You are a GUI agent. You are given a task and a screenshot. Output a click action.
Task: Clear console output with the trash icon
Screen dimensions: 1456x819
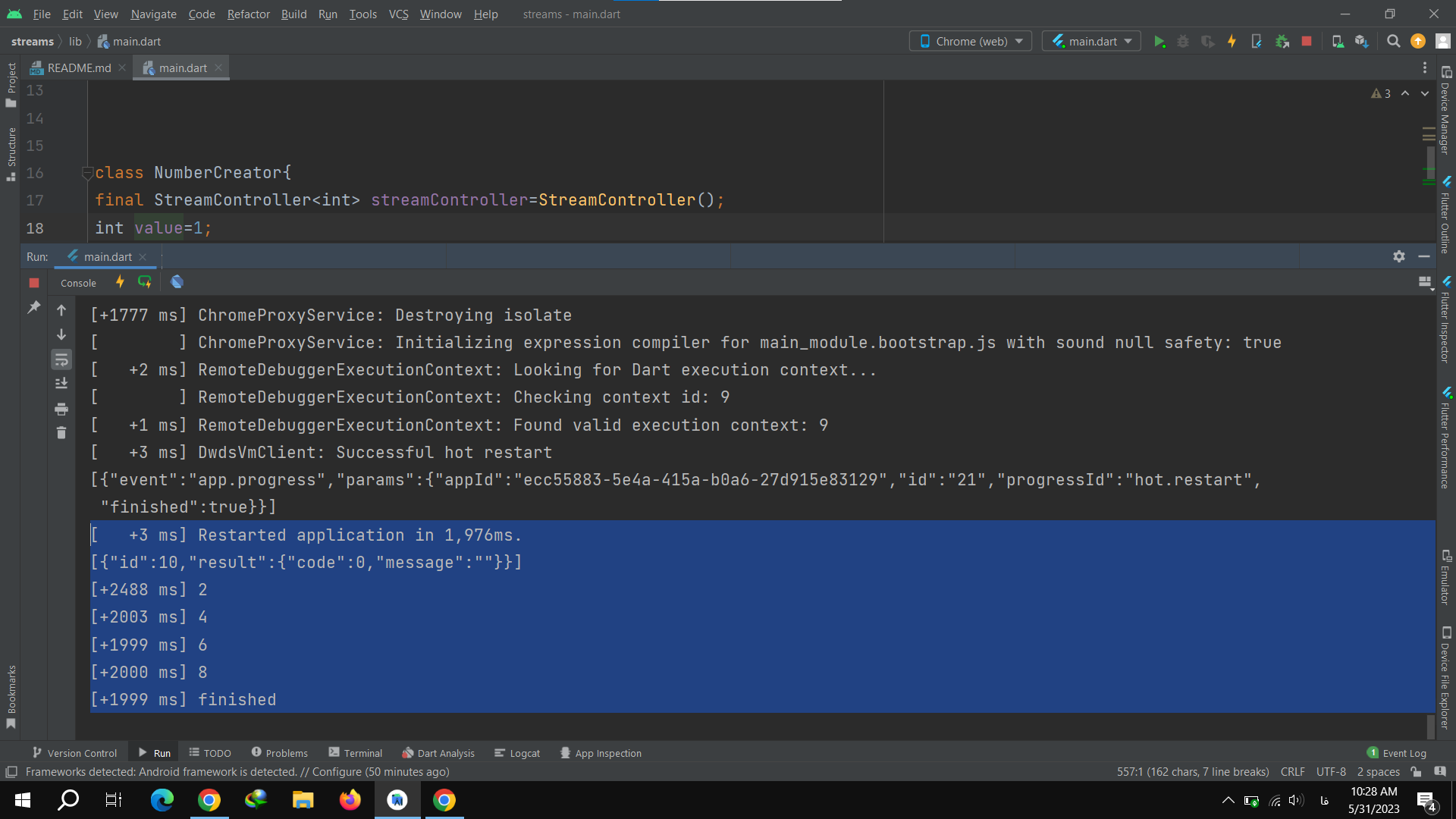(x=61, y=433)
